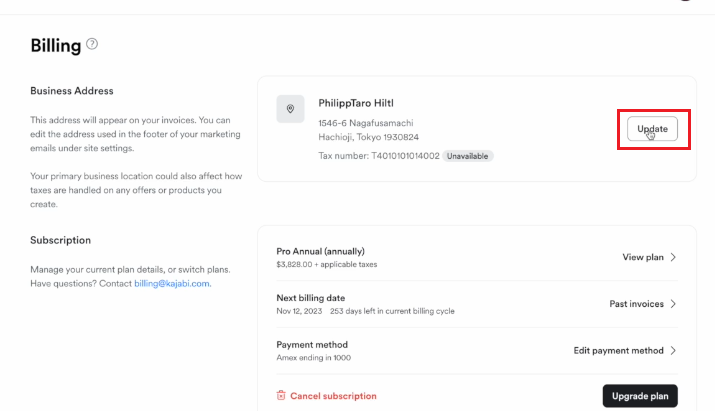Open View plan chevron arrow
The width and height of the screenshot is (715, 411).
673,257
